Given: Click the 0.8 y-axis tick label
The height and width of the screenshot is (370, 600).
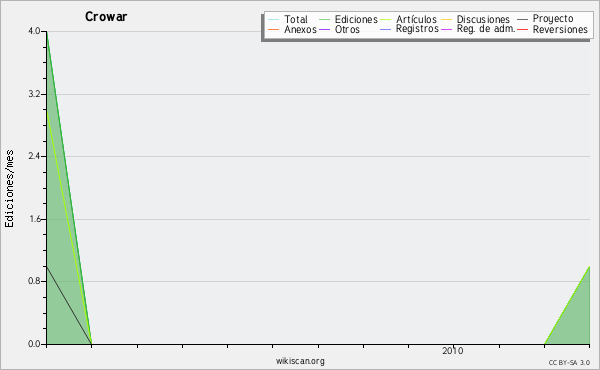Looking at the screenshot, I should point(34,281).
